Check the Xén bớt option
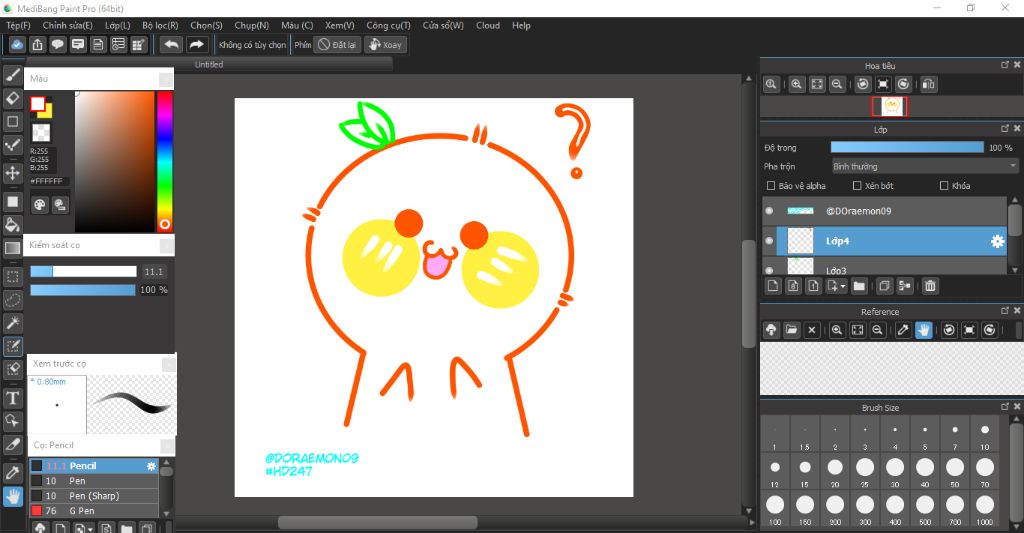 [x=857, y=186]
